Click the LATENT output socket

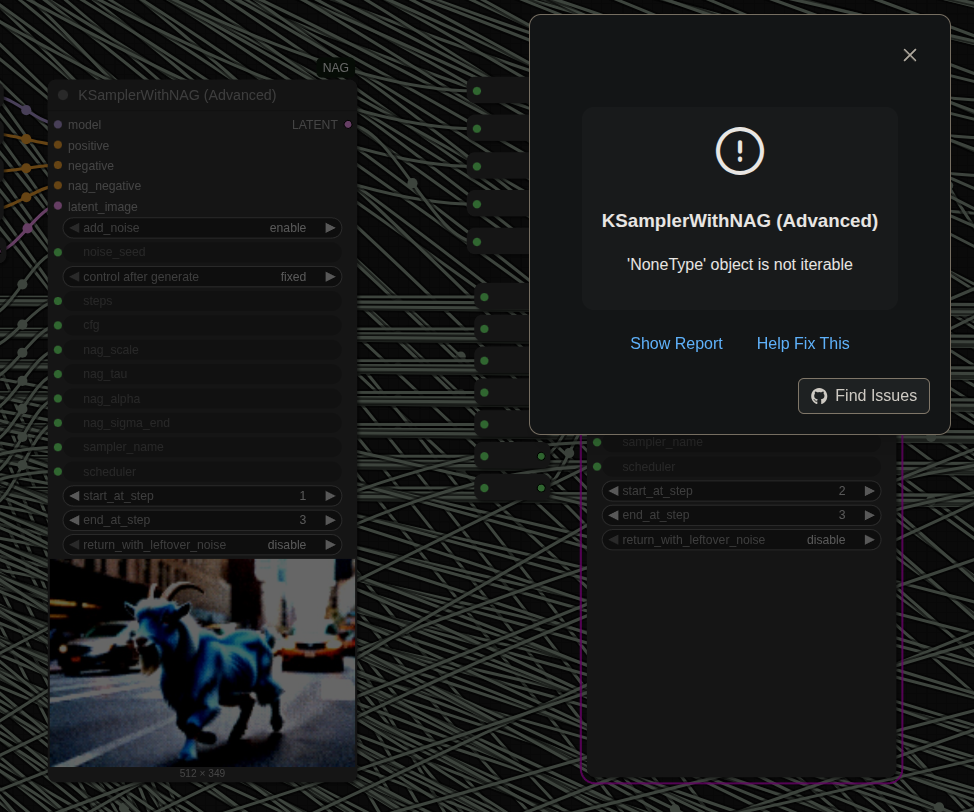coord(348,125)
